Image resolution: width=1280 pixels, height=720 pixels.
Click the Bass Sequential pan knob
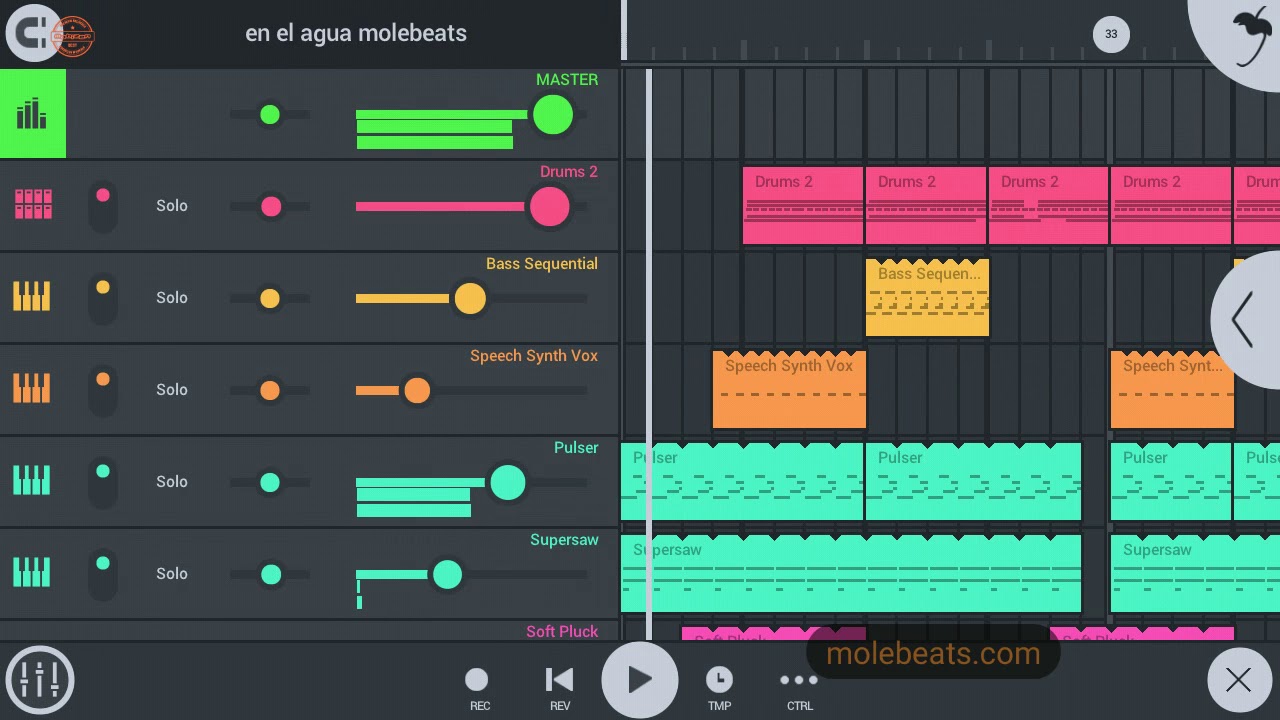[270, 298]
